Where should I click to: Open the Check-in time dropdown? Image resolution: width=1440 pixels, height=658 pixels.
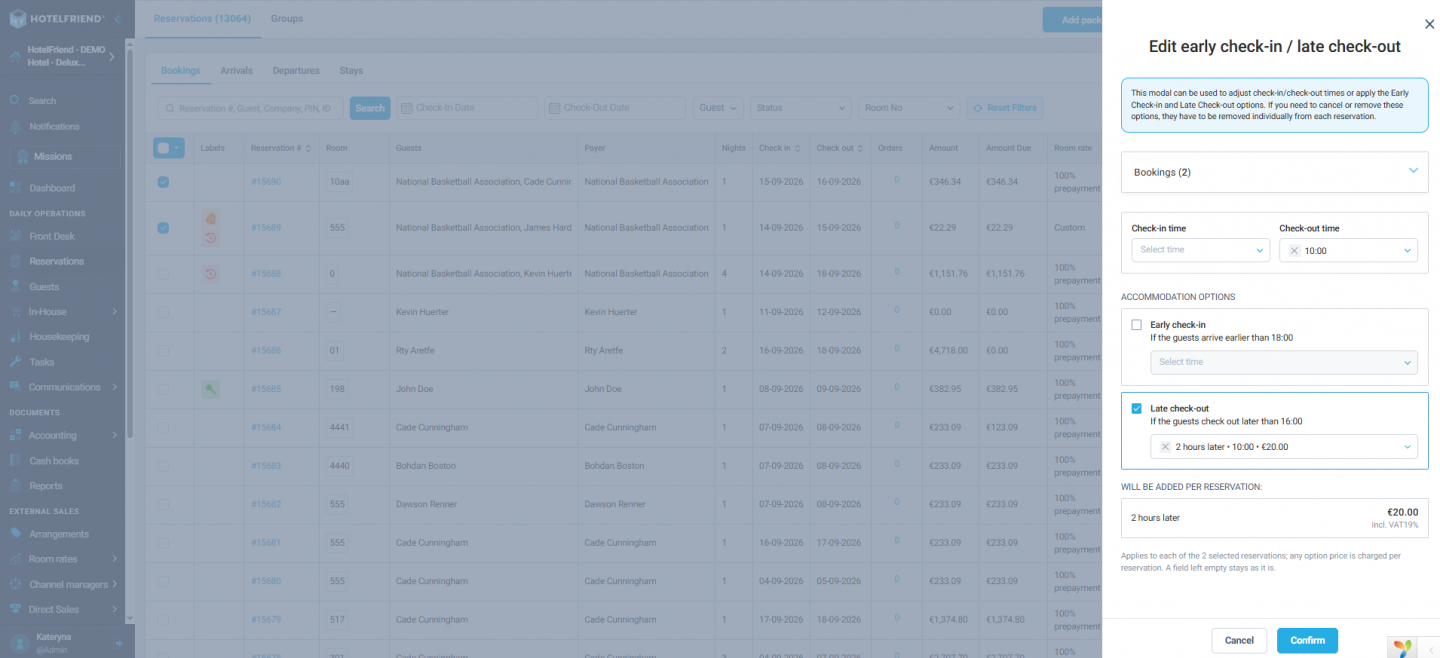click(1201, 250)
